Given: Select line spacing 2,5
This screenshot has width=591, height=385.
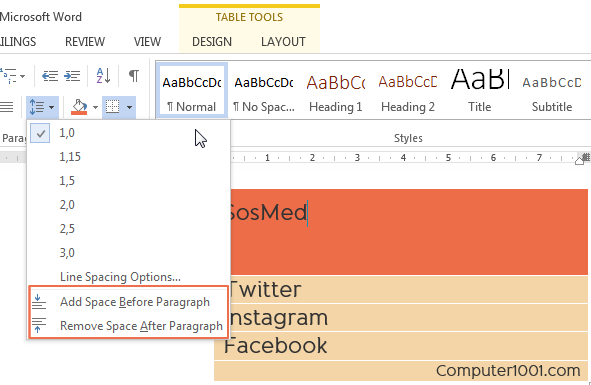Looking at the screenshot, I should point(129,229).
